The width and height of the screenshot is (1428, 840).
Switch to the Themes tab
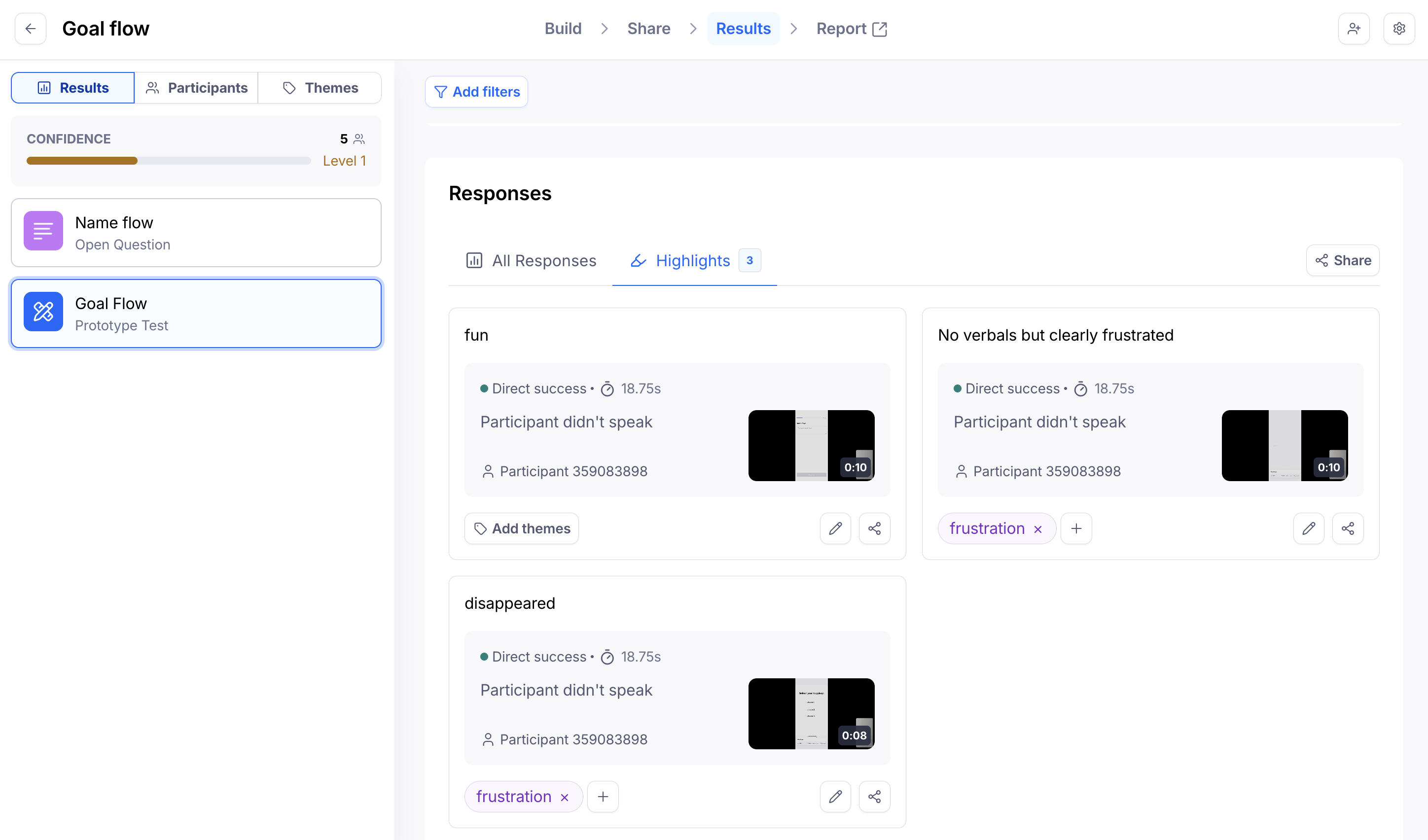[320, 88]
